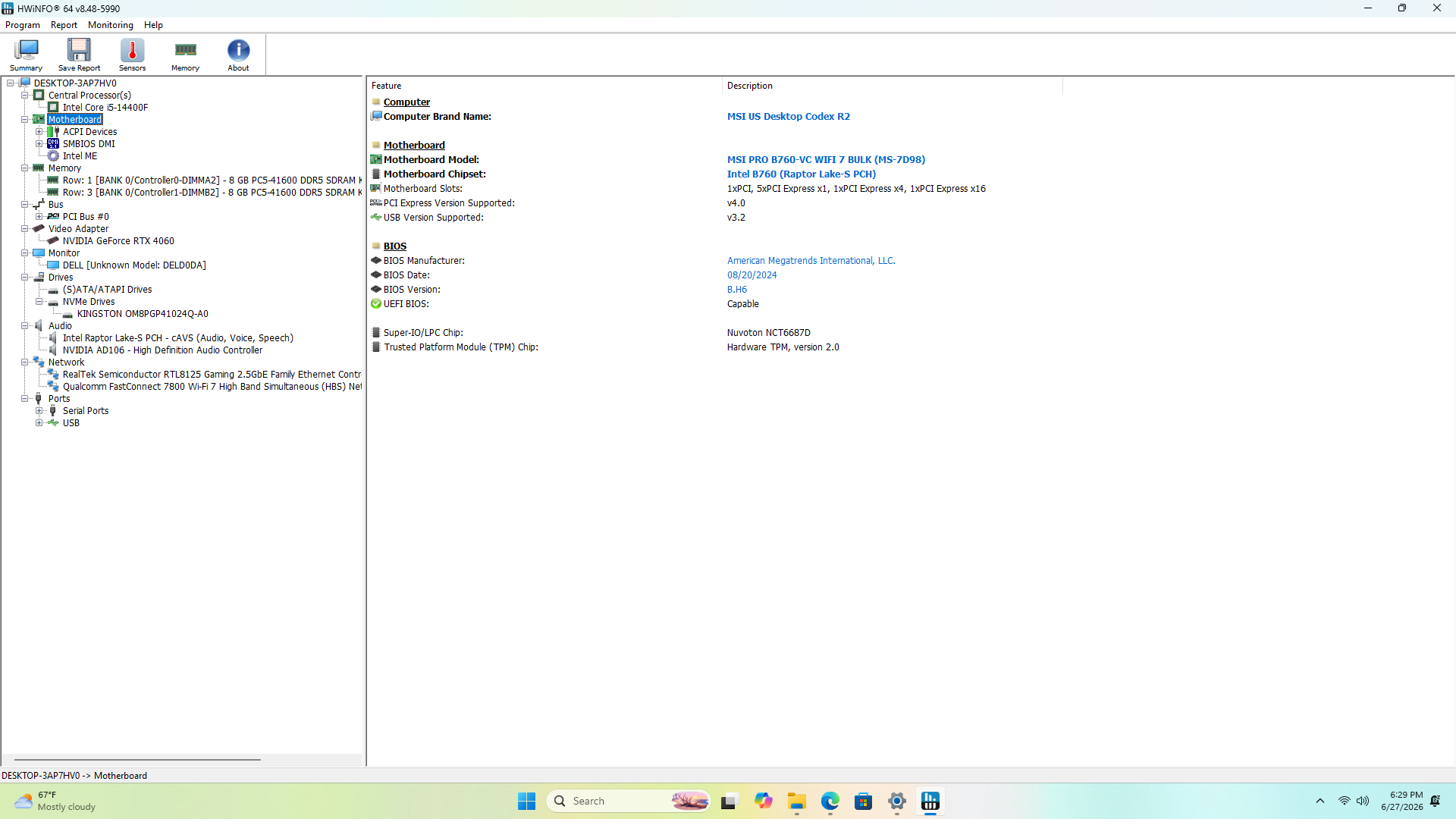Open the Sensors thermometer icon
The height and width of the screenshot is (819, 1456).
coord(132,55)
